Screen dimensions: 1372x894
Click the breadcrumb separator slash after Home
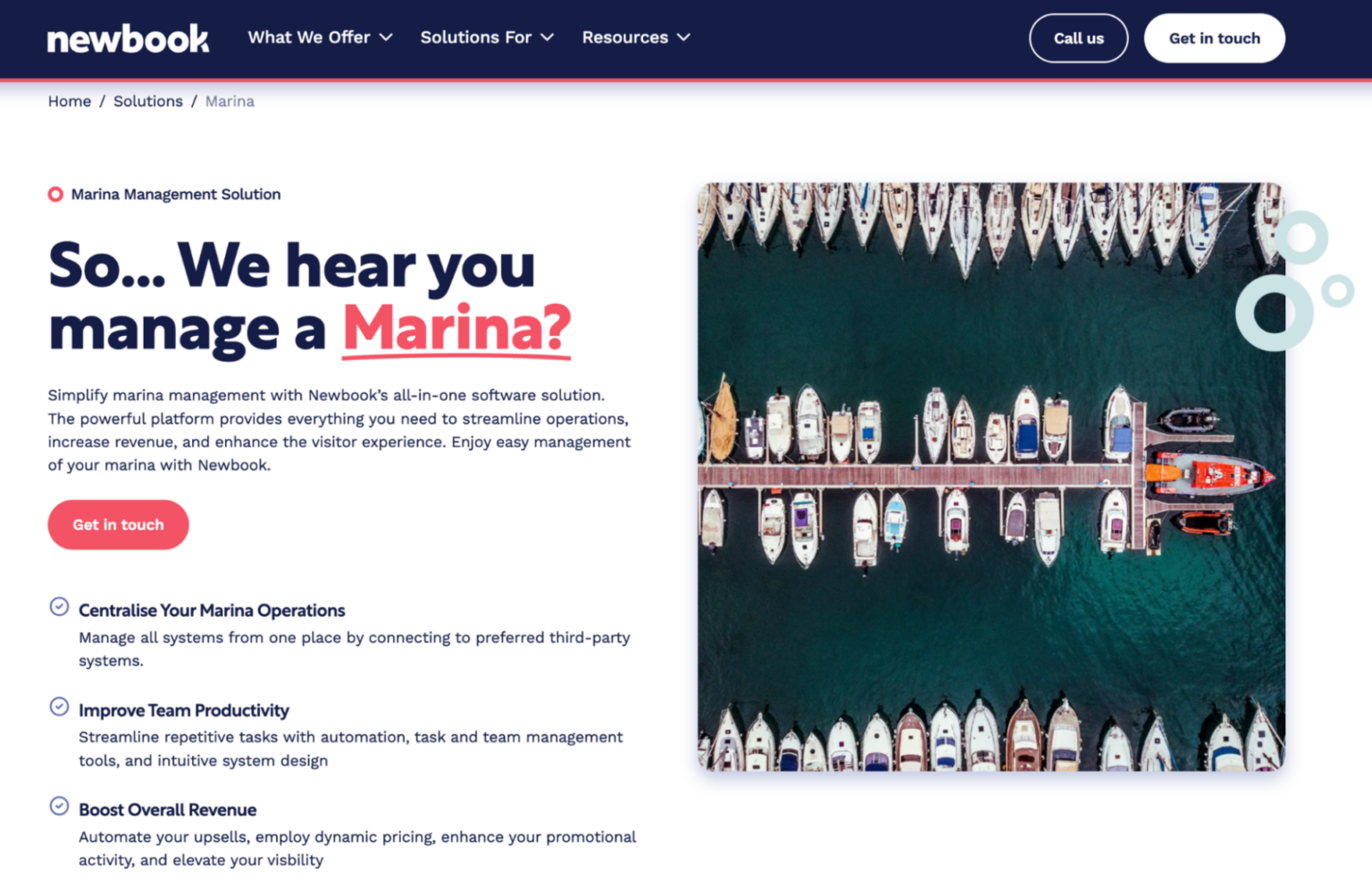pyautogui.click(x=102, y=101)
